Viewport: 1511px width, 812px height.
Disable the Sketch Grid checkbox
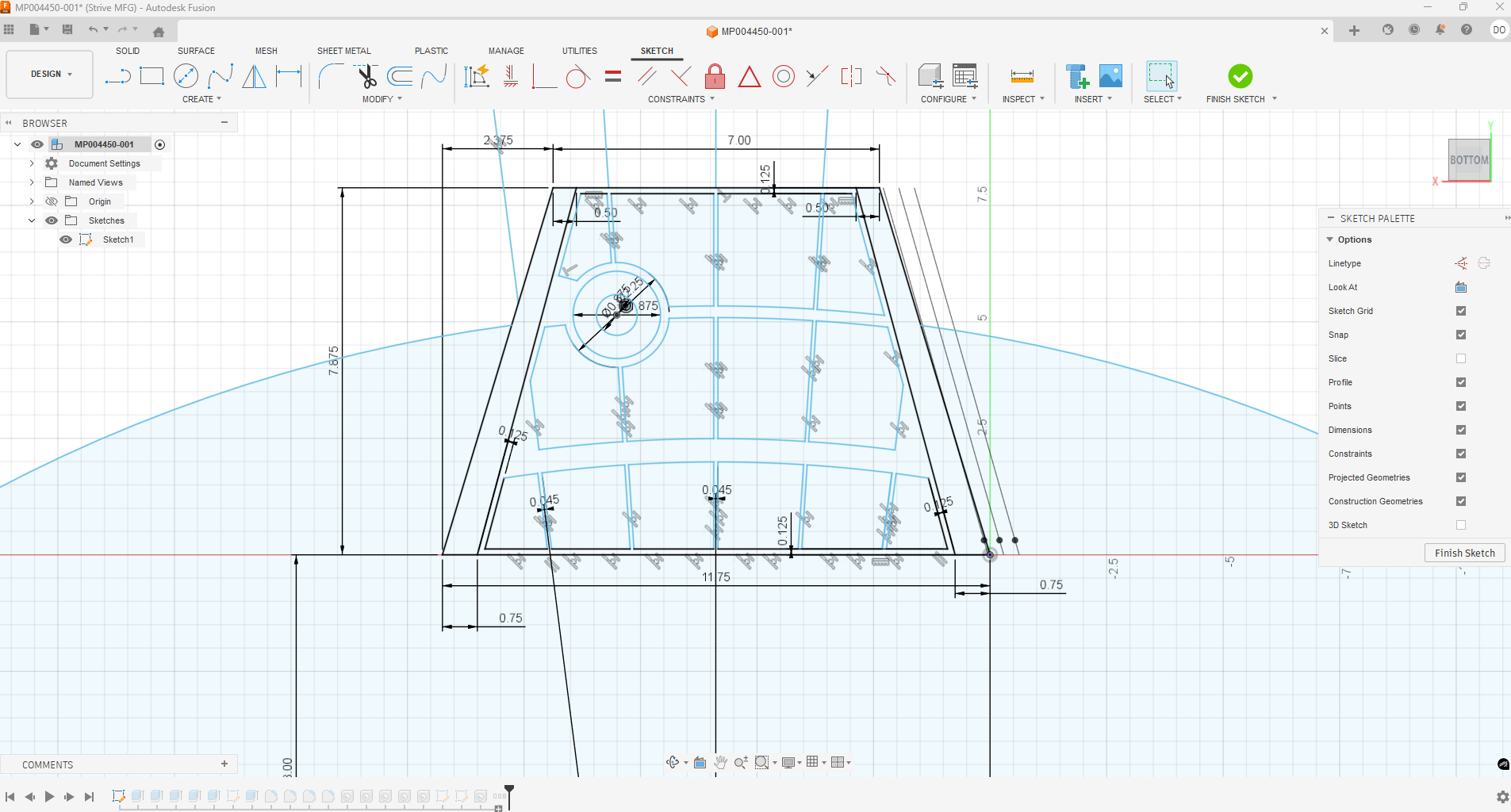[1461, 311]
